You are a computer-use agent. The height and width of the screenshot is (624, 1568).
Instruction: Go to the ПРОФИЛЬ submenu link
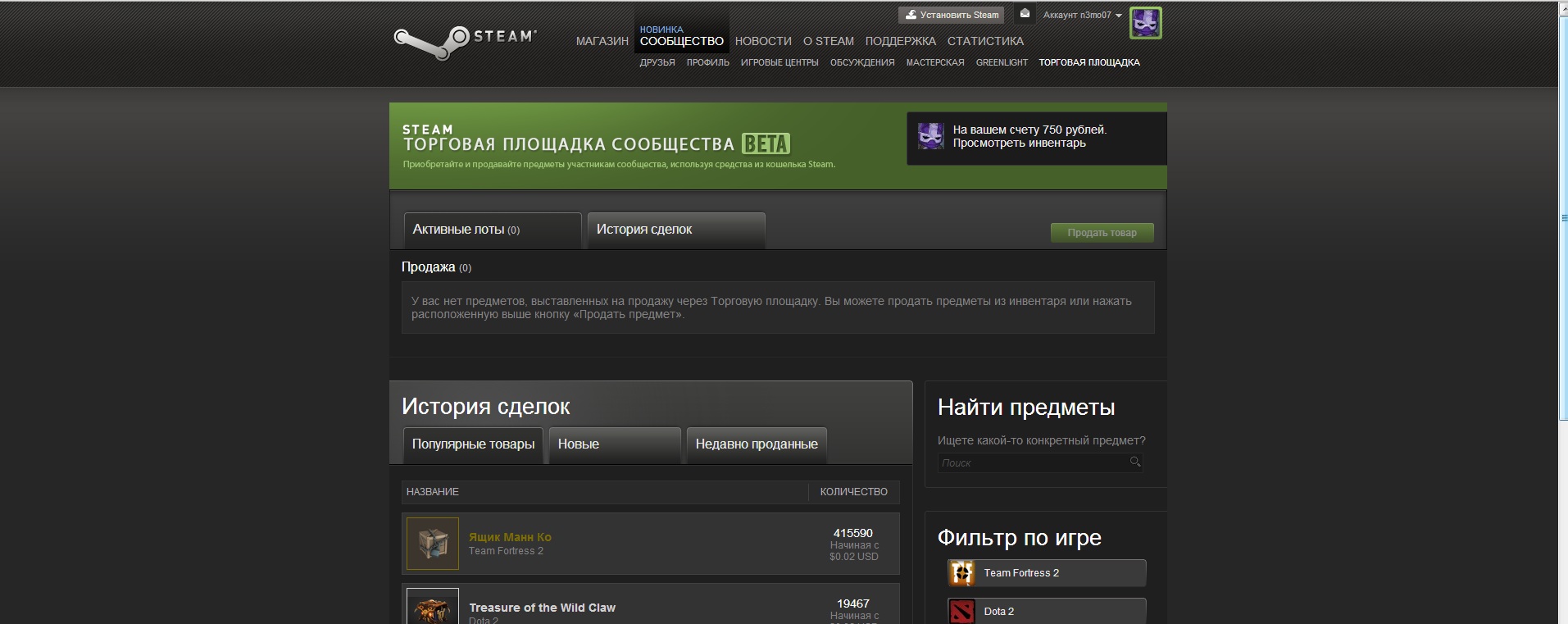click(x=708, y=62)
